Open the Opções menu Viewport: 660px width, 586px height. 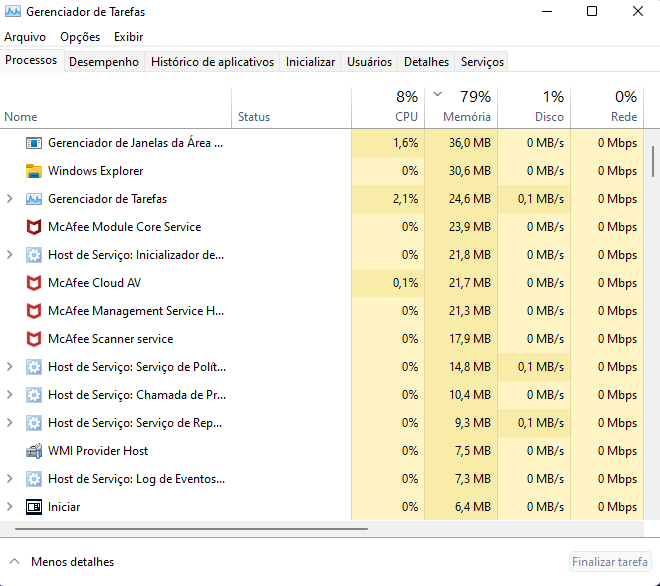coord(80,37)
